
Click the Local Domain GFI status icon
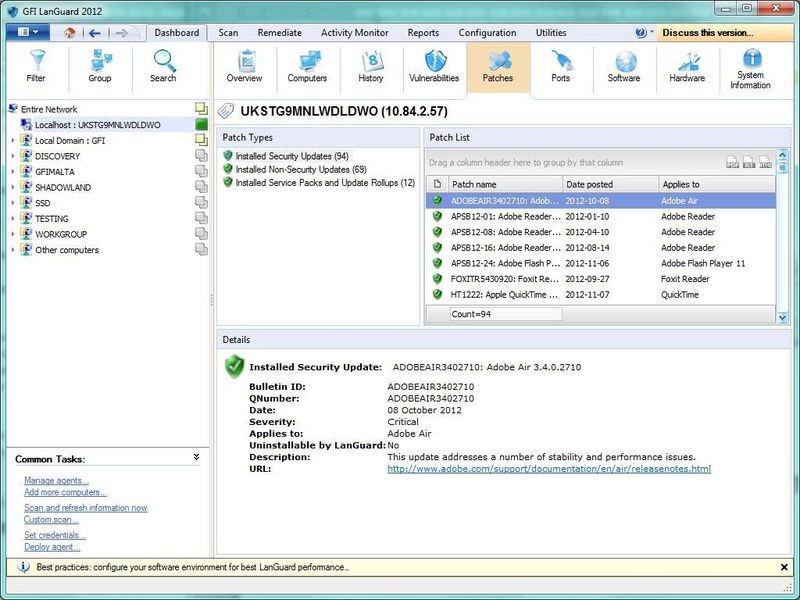[202, 139]
